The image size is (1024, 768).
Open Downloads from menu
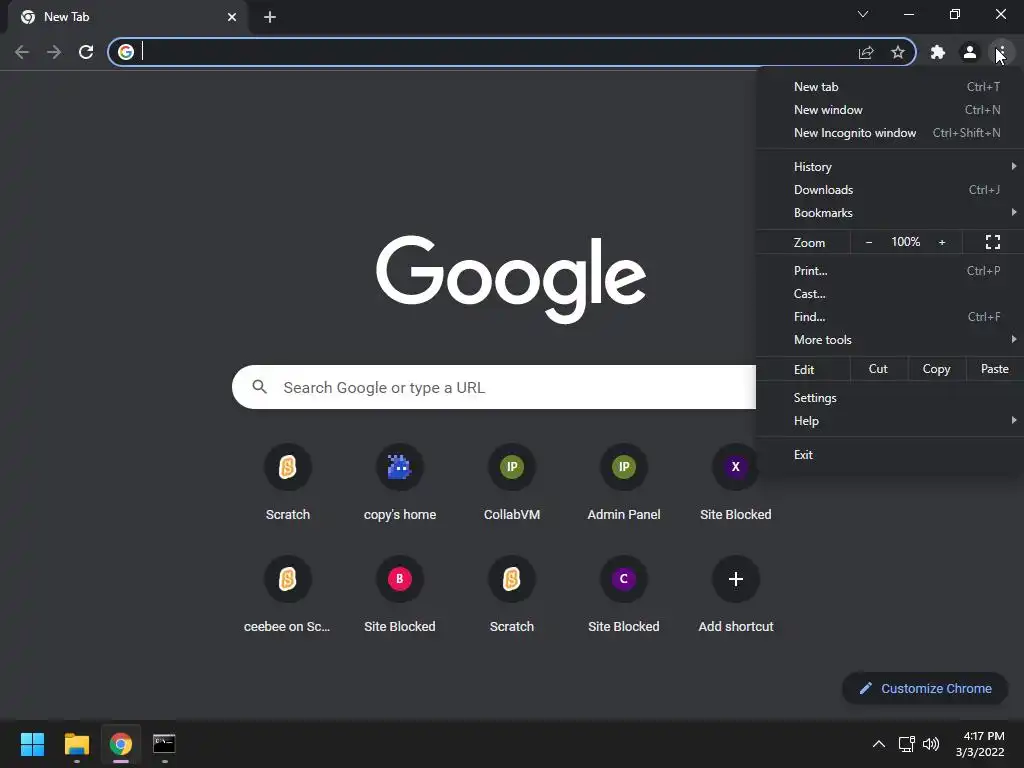click(890, 189)
